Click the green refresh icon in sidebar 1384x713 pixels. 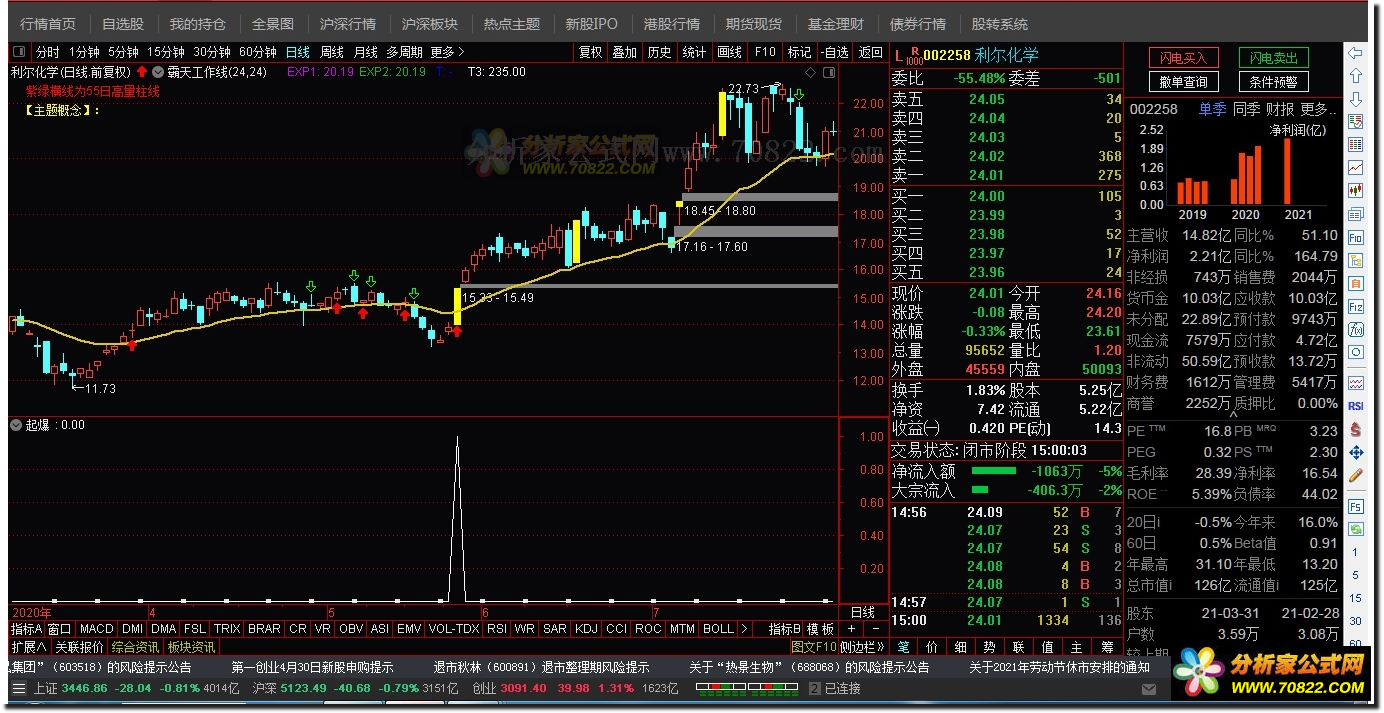coord(1356,530)
